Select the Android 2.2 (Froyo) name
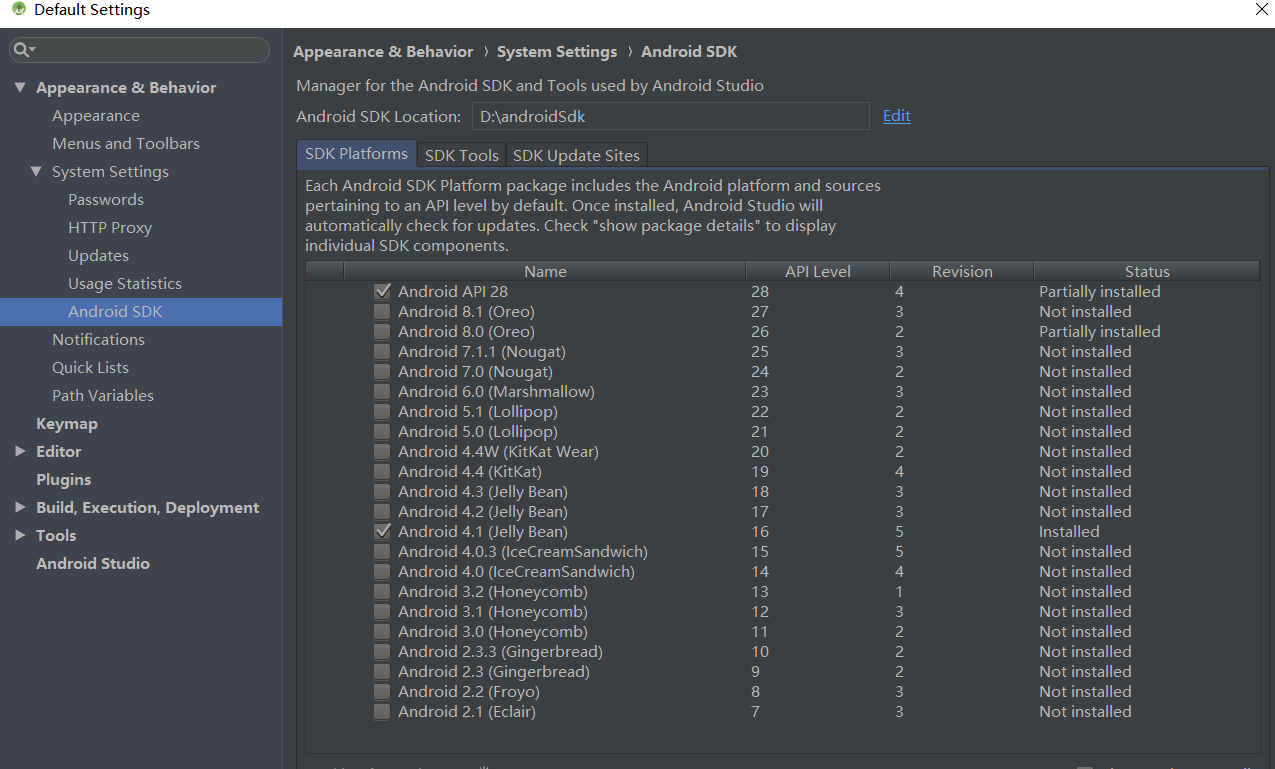 469,692
